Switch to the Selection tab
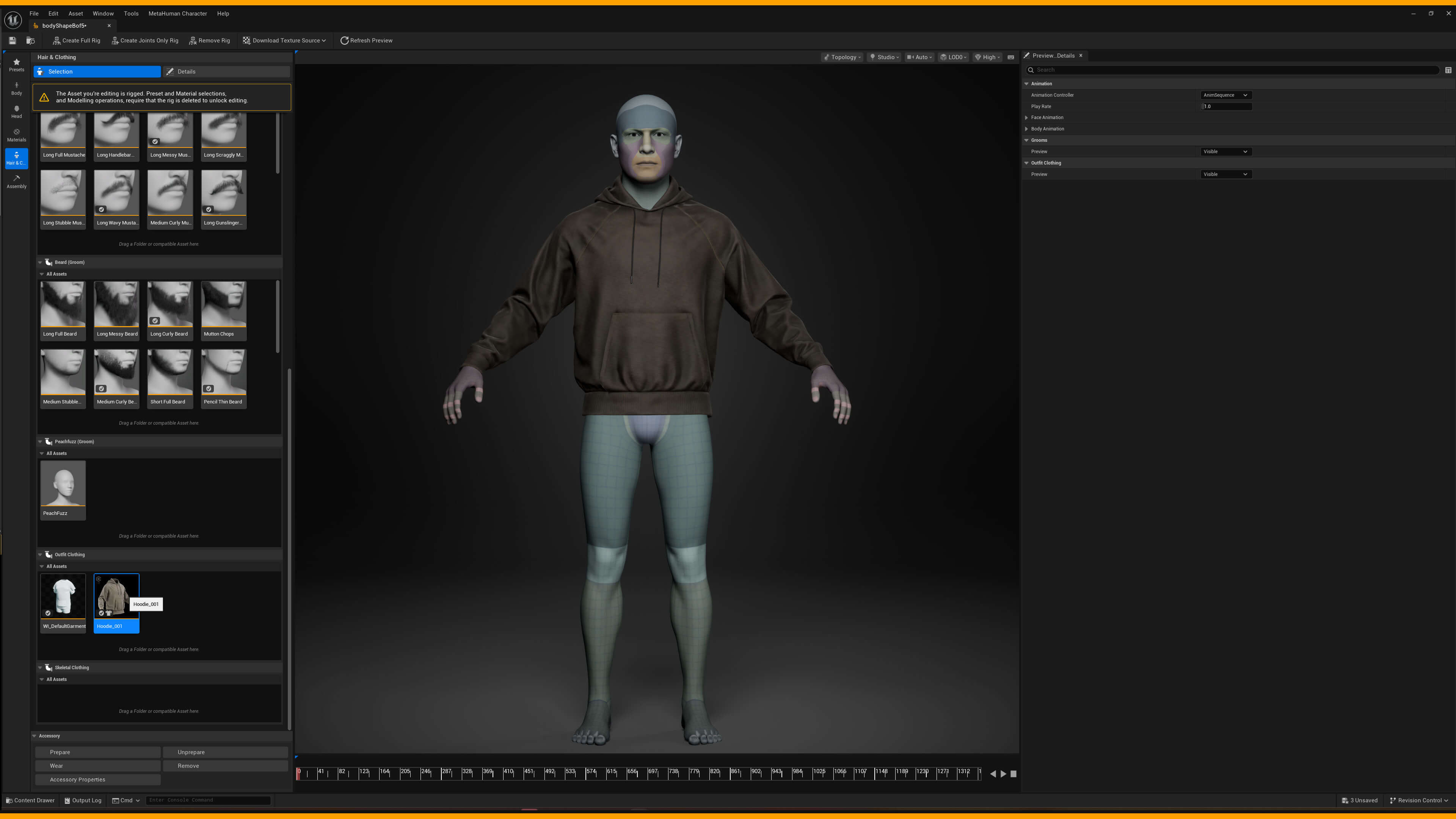 coord(97,72)
